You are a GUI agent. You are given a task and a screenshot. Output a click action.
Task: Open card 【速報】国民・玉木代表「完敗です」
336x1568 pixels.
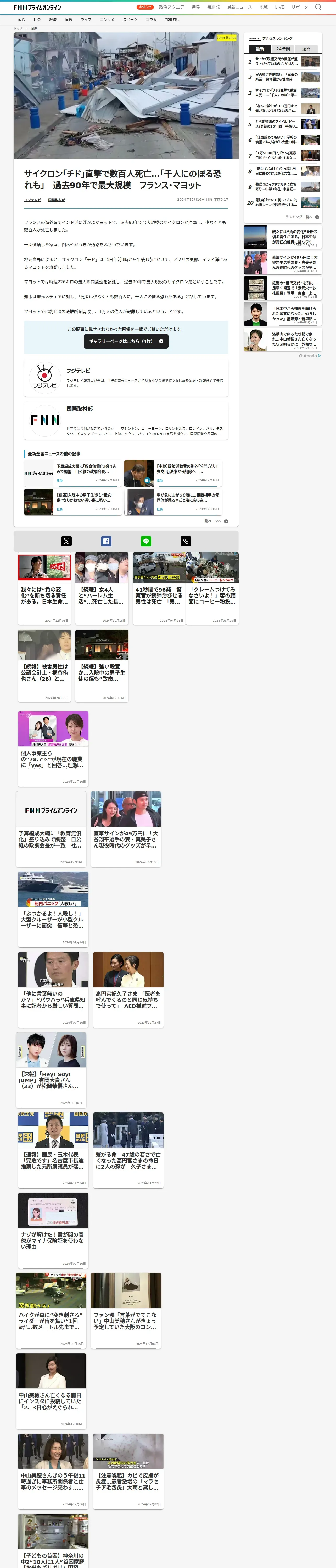[x=53, y=1150]
